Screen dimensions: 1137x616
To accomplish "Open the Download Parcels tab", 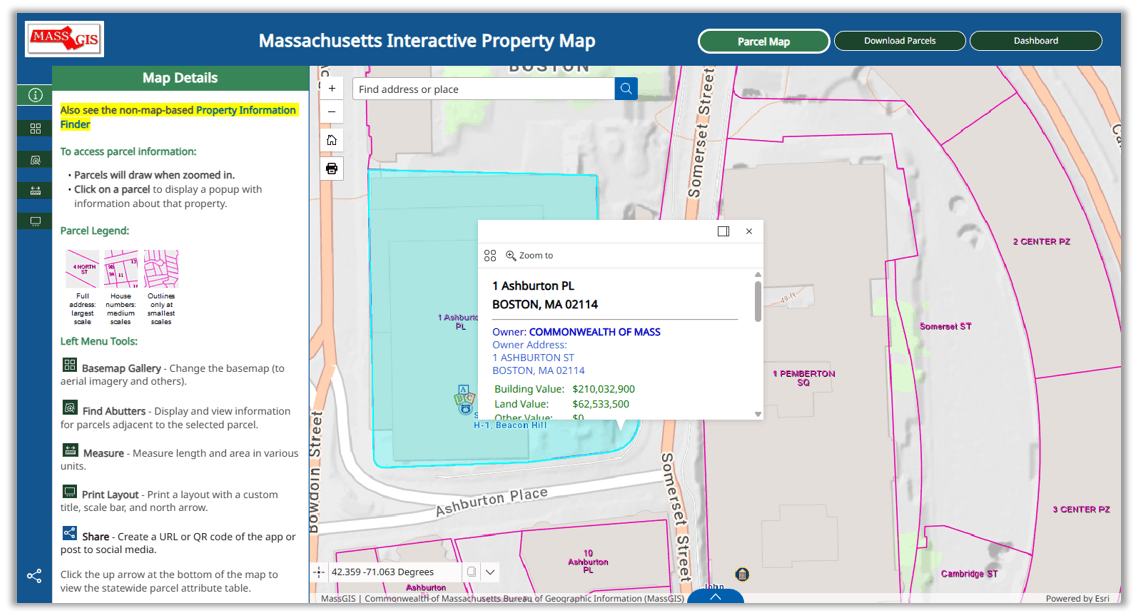I will tap(900, 41).
